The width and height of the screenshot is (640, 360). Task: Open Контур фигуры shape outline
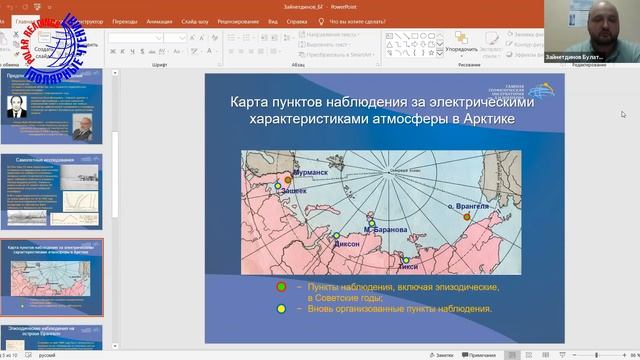point(526,44)
